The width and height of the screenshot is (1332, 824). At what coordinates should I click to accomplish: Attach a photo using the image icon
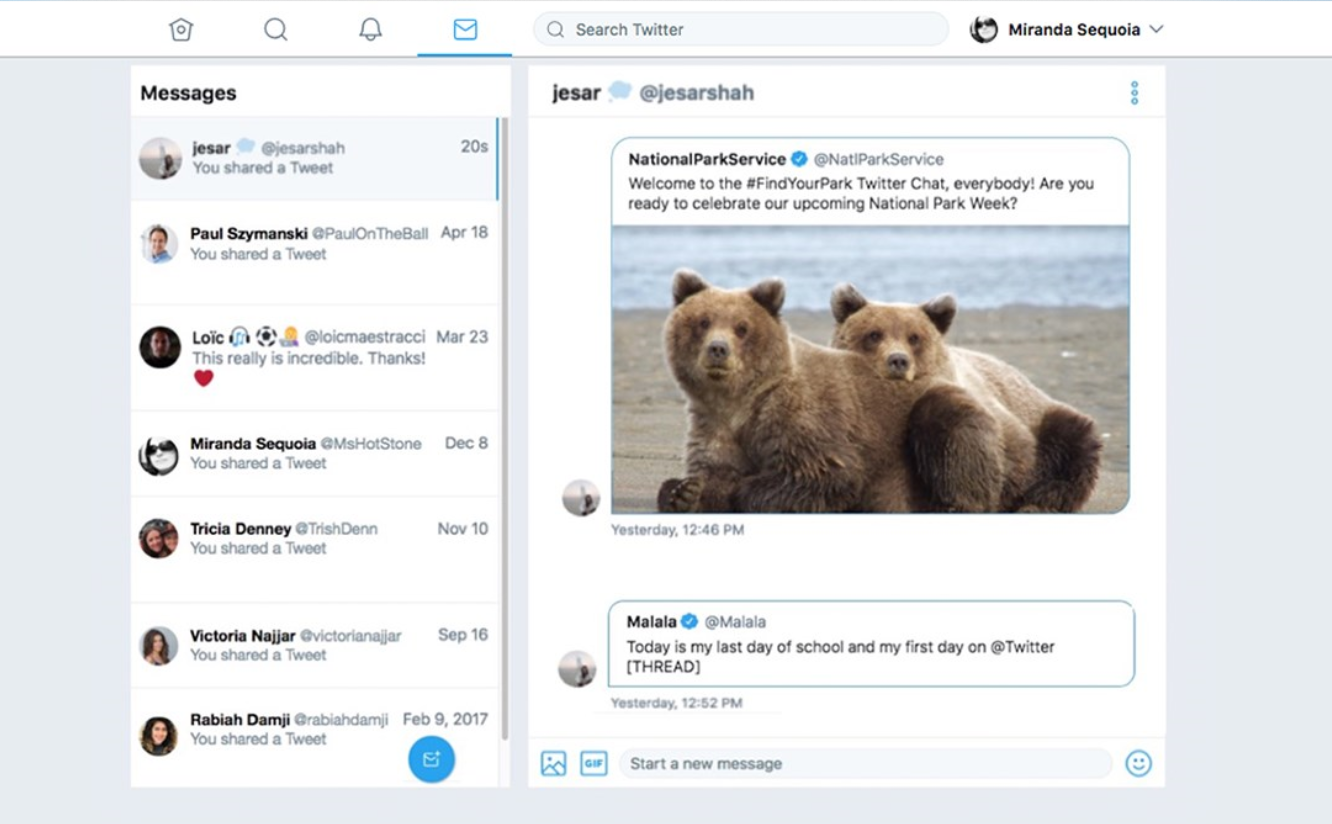(553, 764)
